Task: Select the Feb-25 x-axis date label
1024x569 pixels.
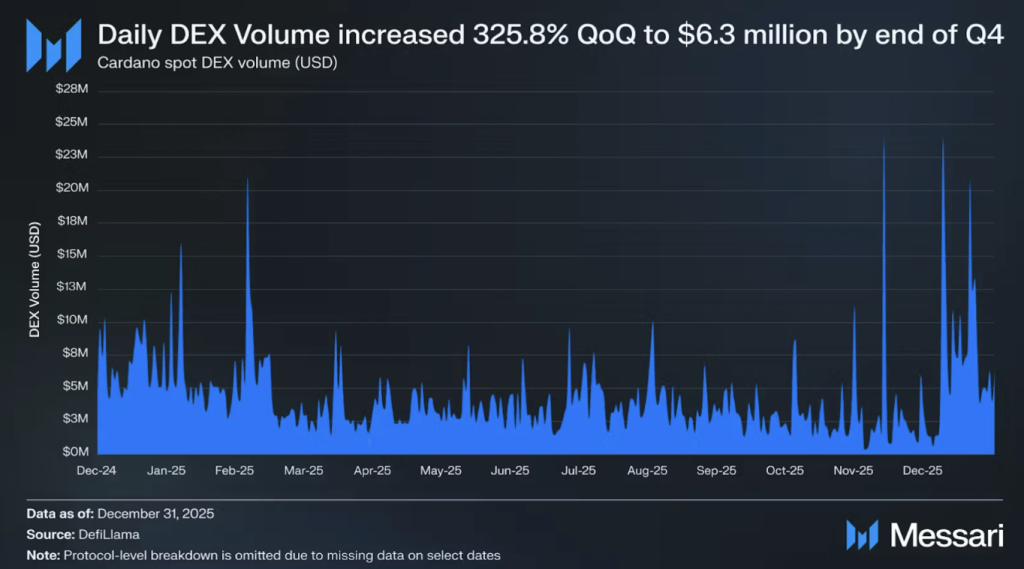Action: click(x=234, y=469)
